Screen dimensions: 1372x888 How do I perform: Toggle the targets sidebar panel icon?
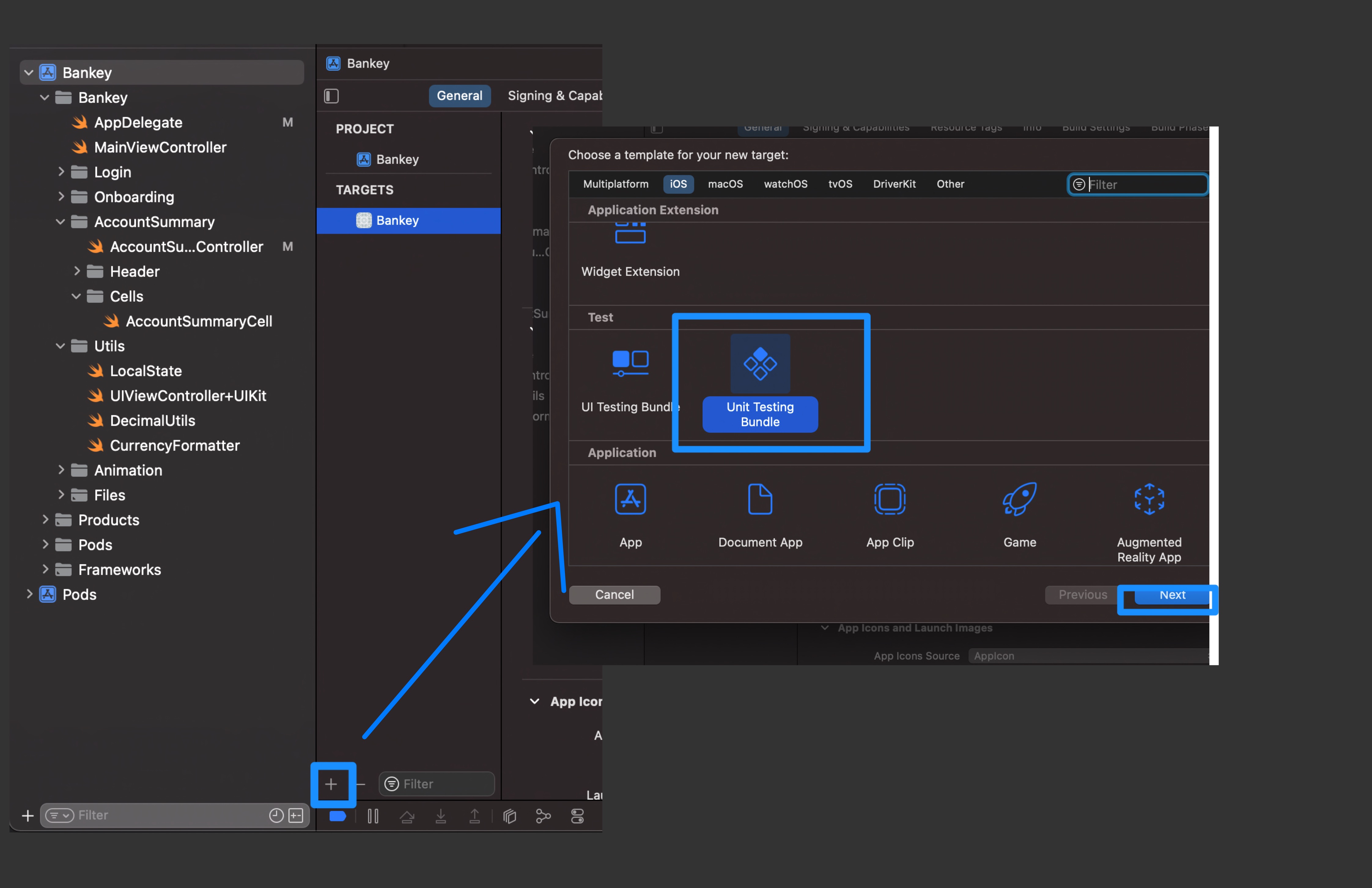click(x=331, y=96)
